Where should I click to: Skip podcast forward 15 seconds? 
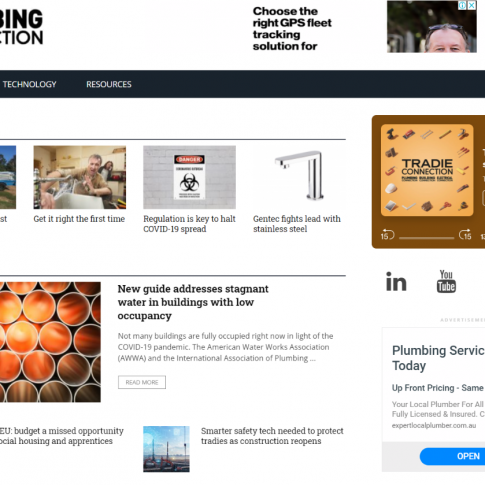(x=465, y=235)
